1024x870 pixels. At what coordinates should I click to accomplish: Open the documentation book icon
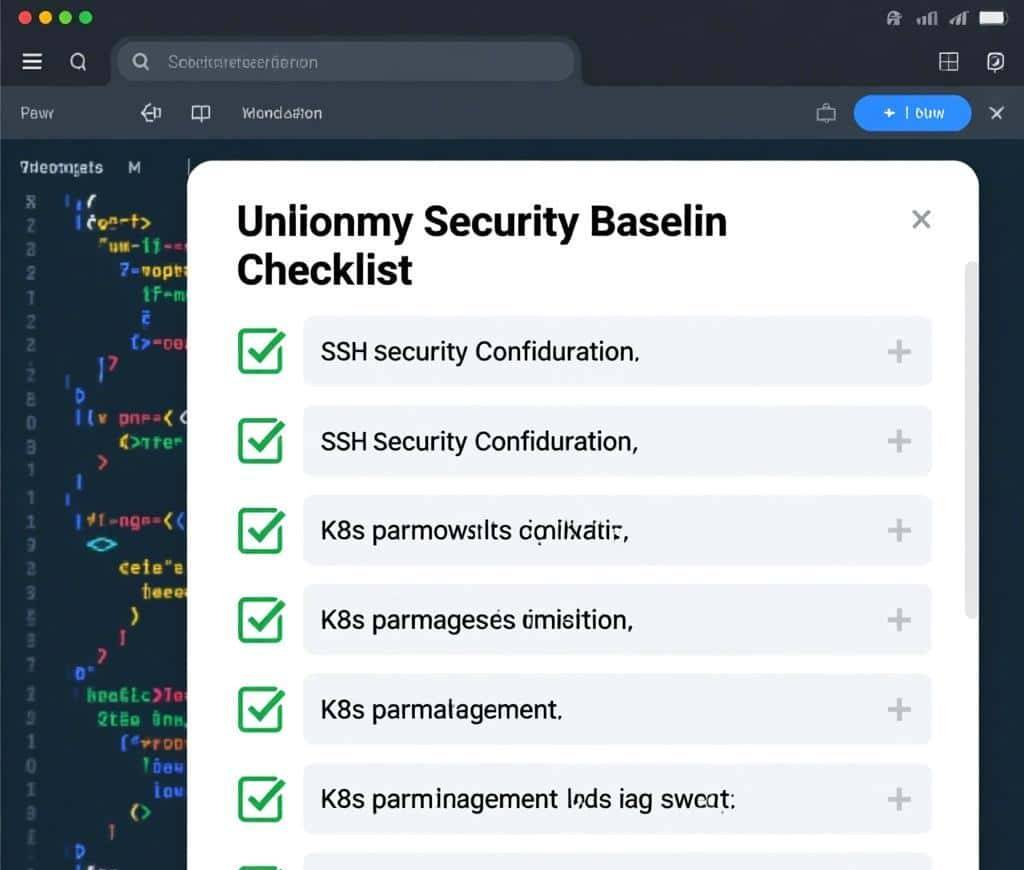200,113
